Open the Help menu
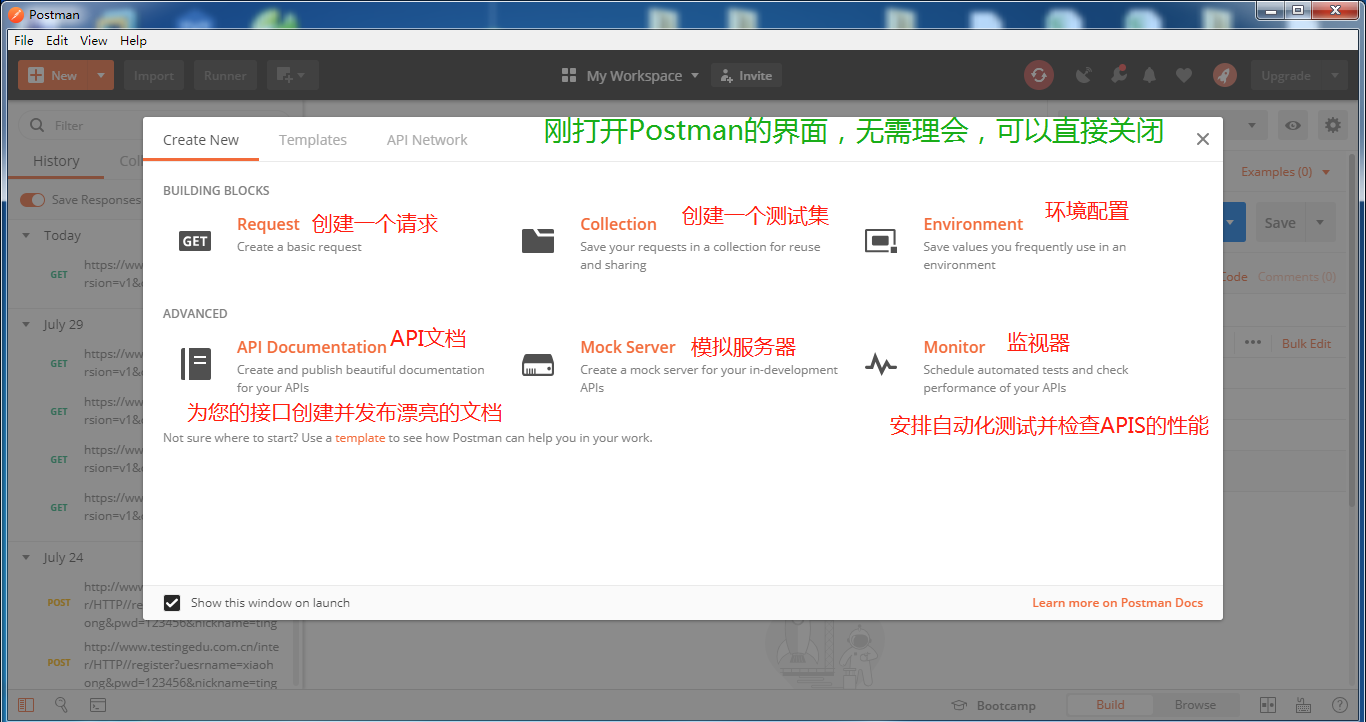Image resolution: width=1366 pixels, height=722 pixels. point(133,41)
